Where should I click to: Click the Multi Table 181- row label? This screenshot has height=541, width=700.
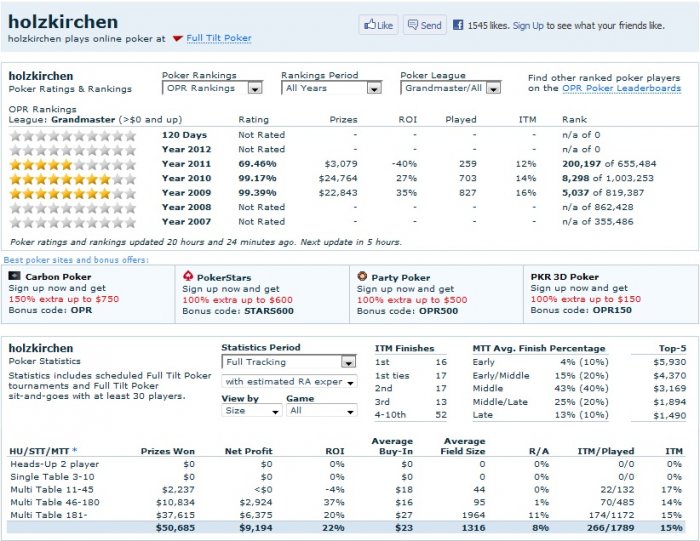click(x=49, y=515)
